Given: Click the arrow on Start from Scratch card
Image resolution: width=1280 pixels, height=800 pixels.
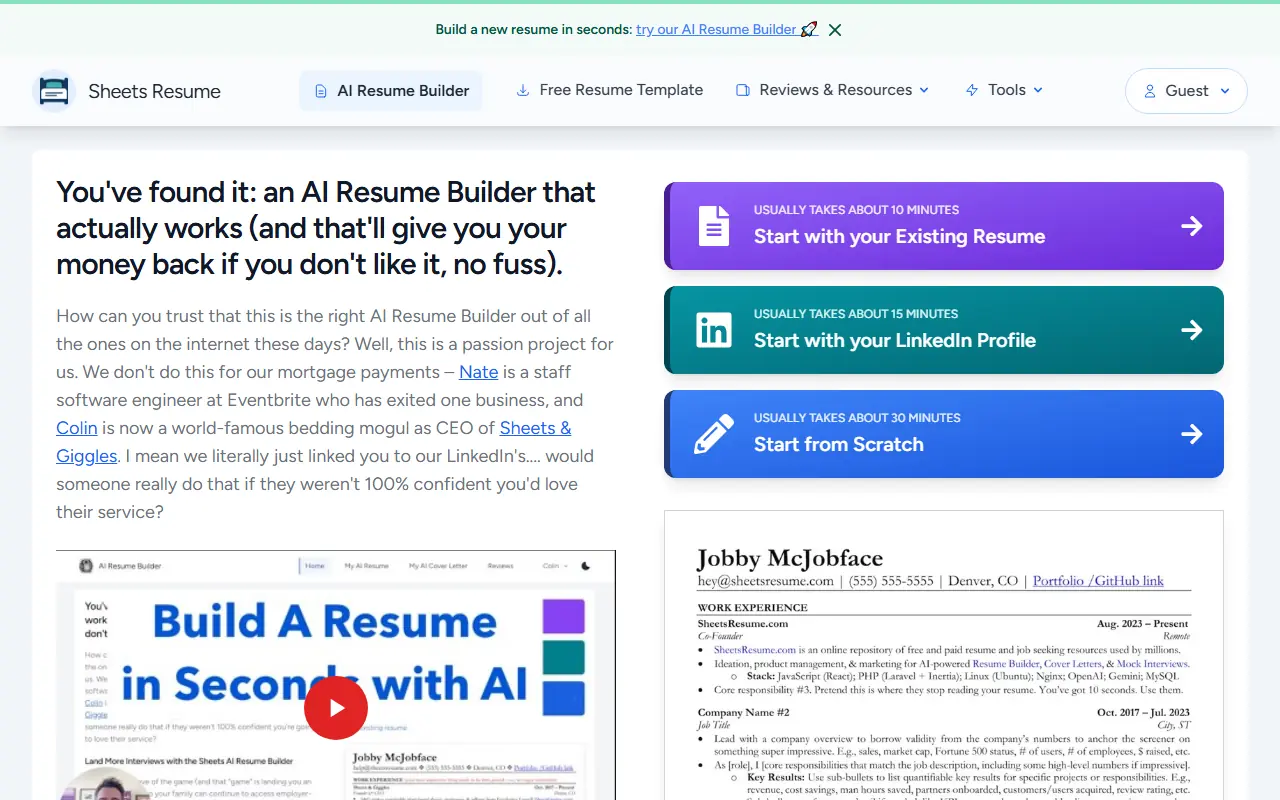Looking at the screenshot, I should (x=1192, y=434).
